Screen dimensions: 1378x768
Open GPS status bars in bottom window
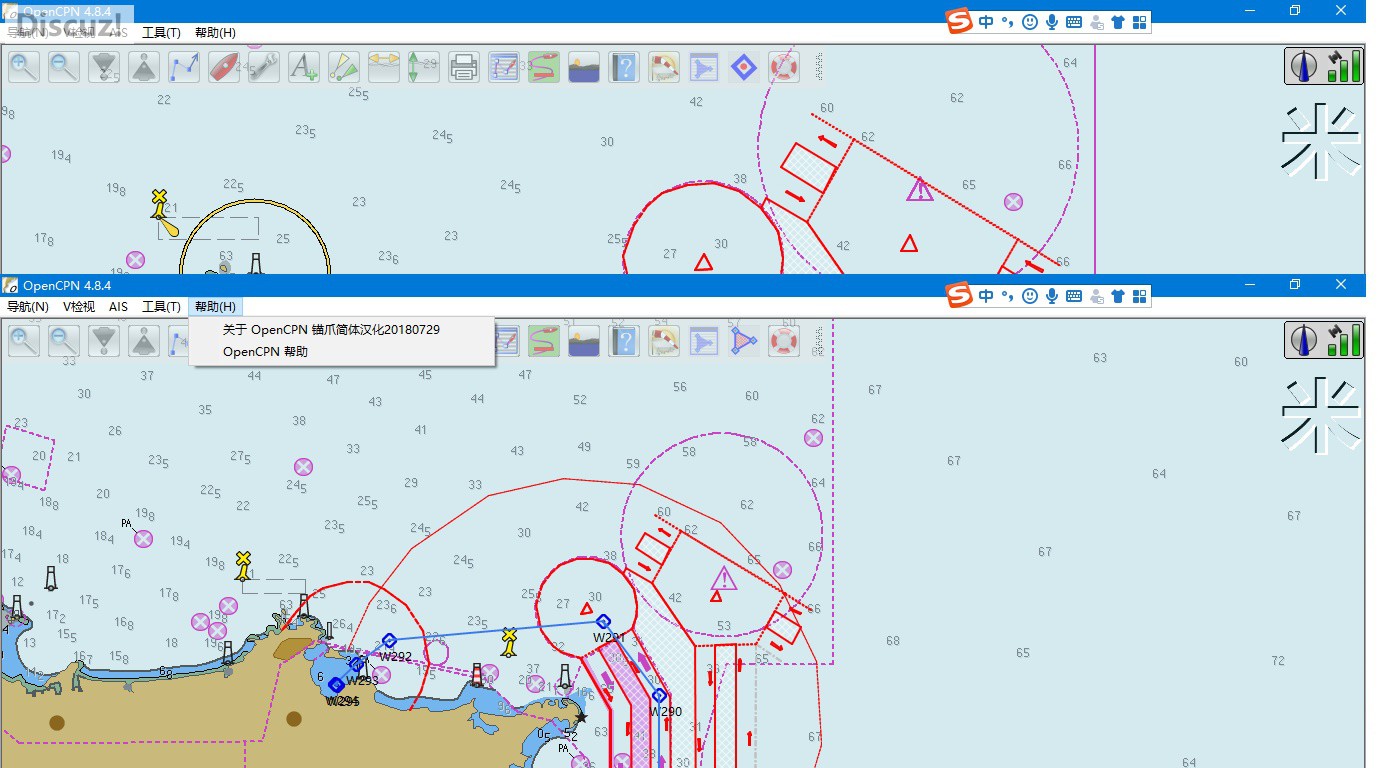click(1344, 340)
